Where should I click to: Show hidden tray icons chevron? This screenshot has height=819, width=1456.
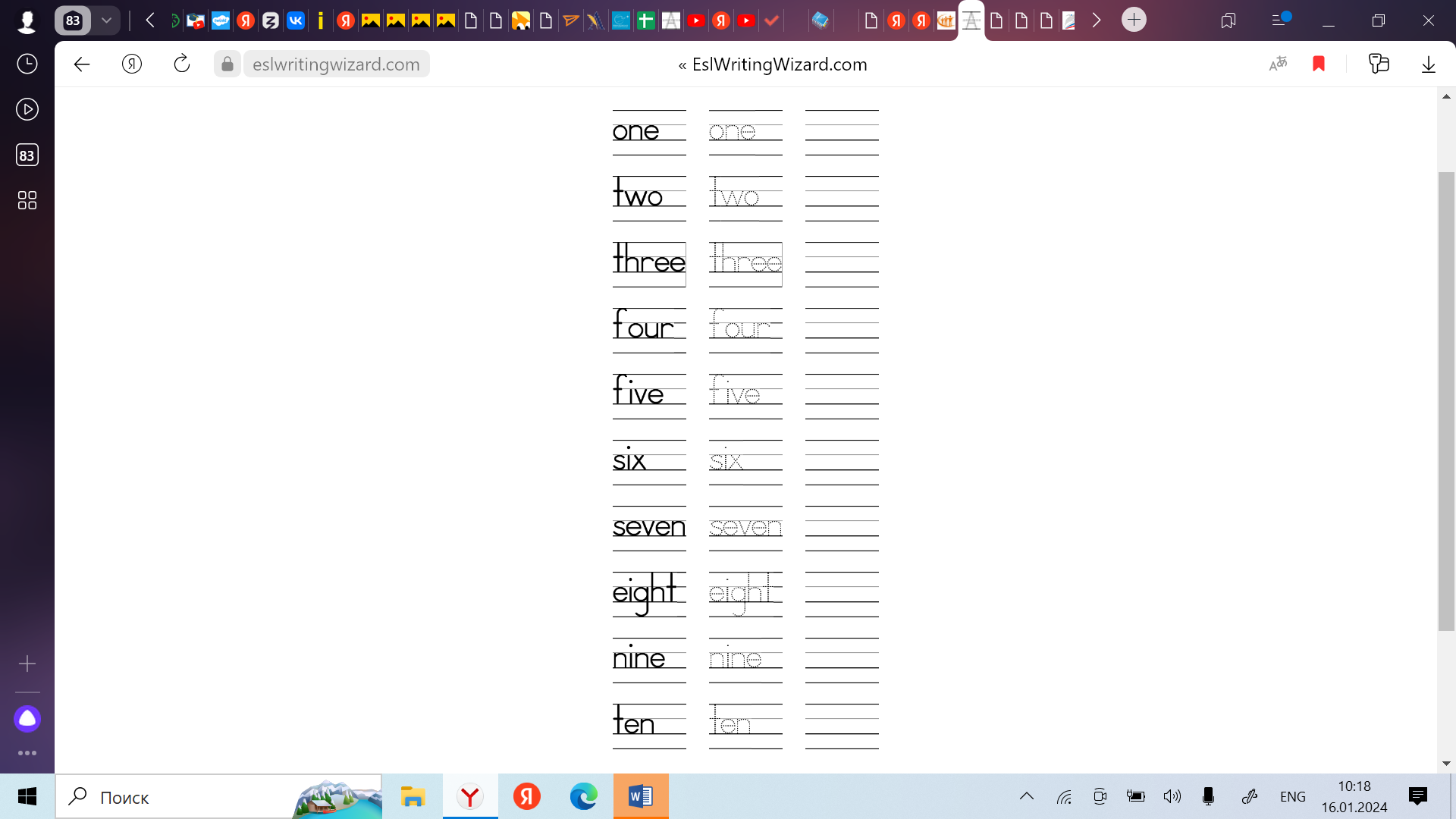tap(1026, 796)
